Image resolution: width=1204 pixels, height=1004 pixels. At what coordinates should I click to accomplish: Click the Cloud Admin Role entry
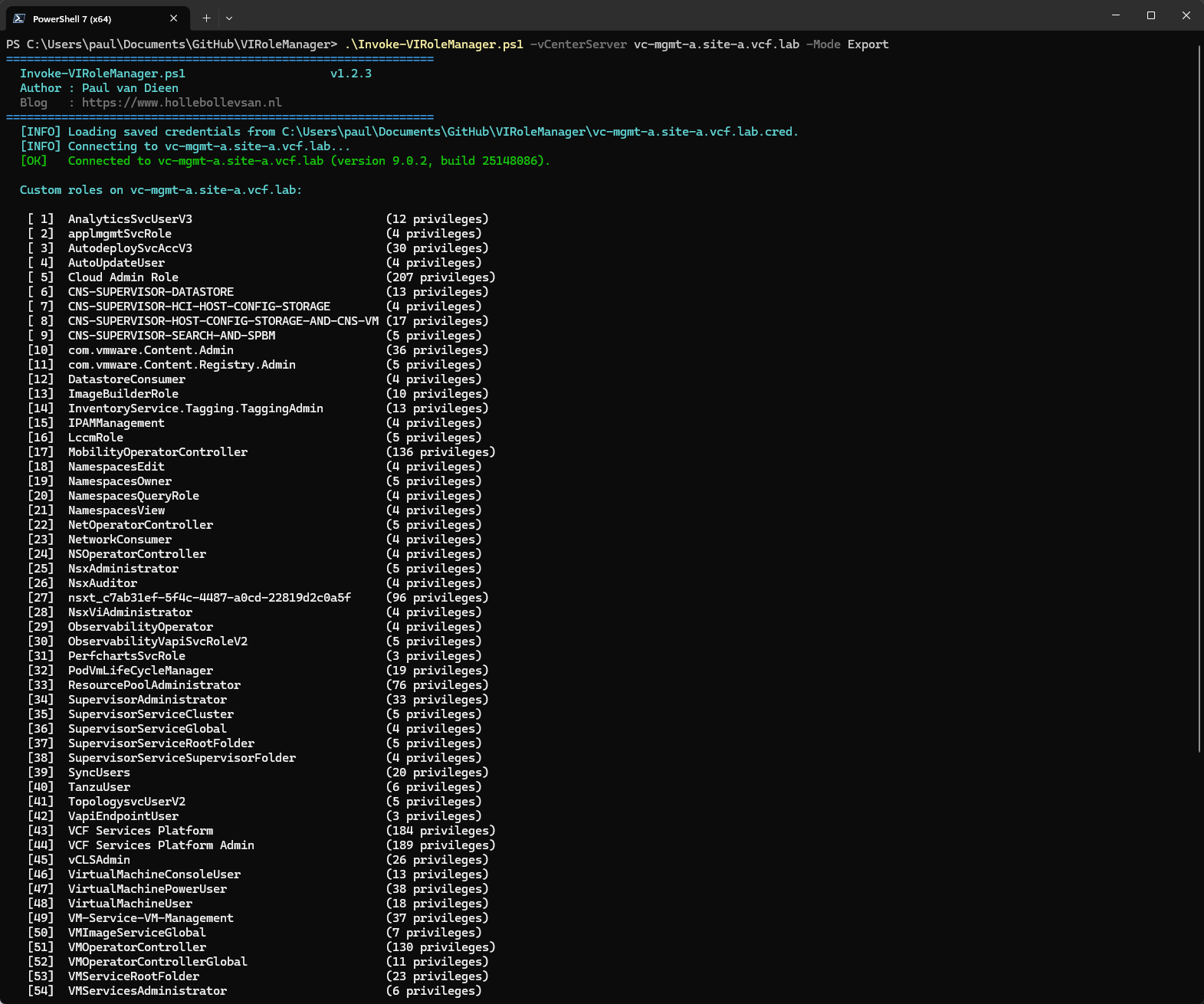123,277
